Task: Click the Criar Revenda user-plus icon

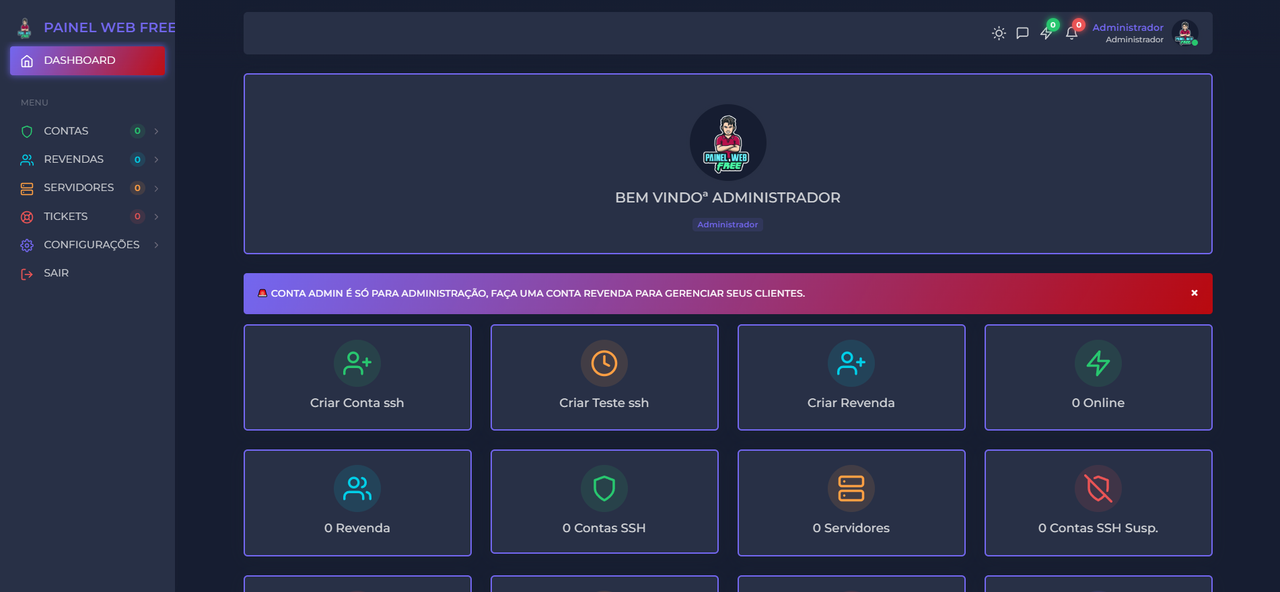Action: [851, 363]
